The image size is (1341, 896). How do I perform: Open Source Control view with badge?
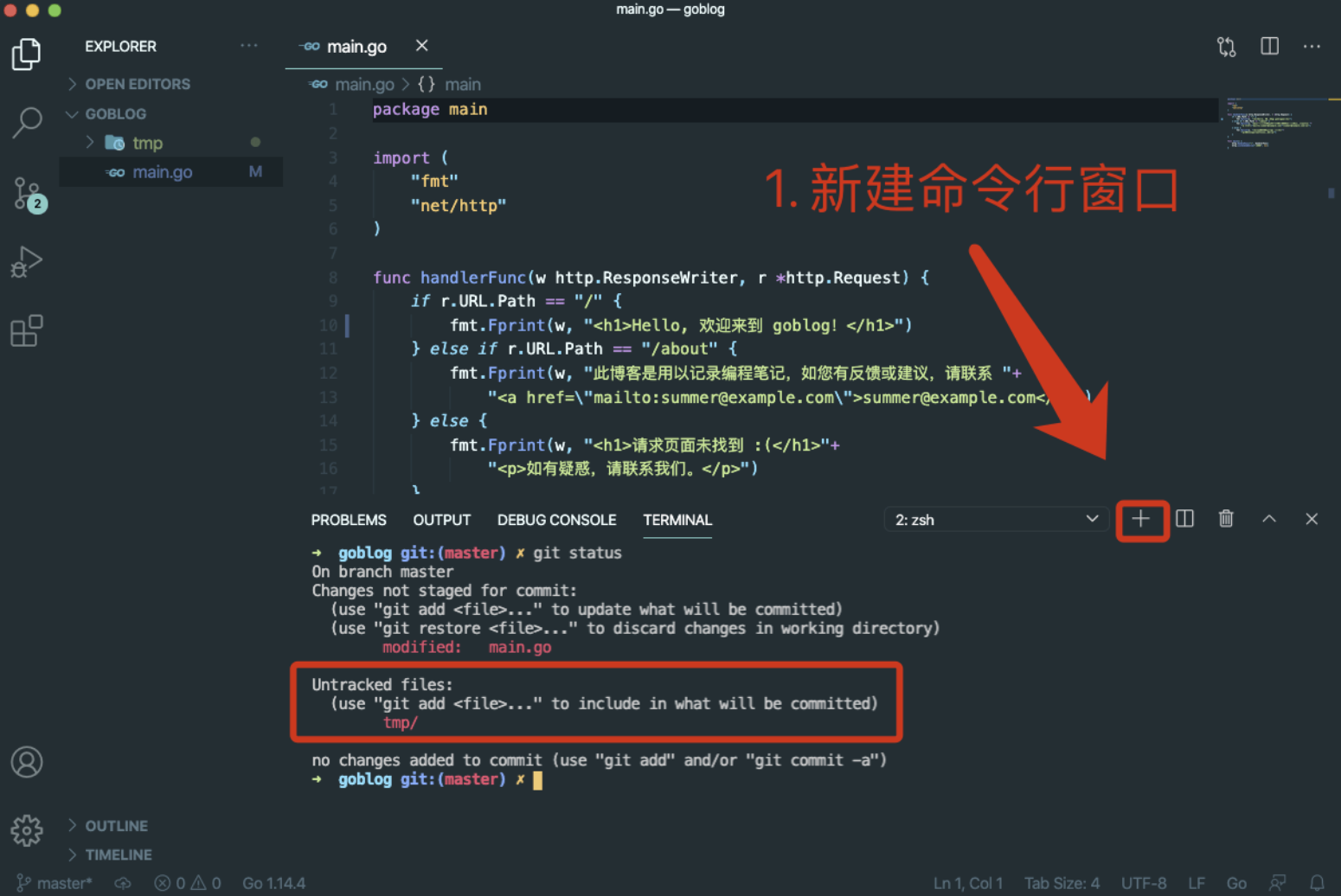[x=29, y=195]
